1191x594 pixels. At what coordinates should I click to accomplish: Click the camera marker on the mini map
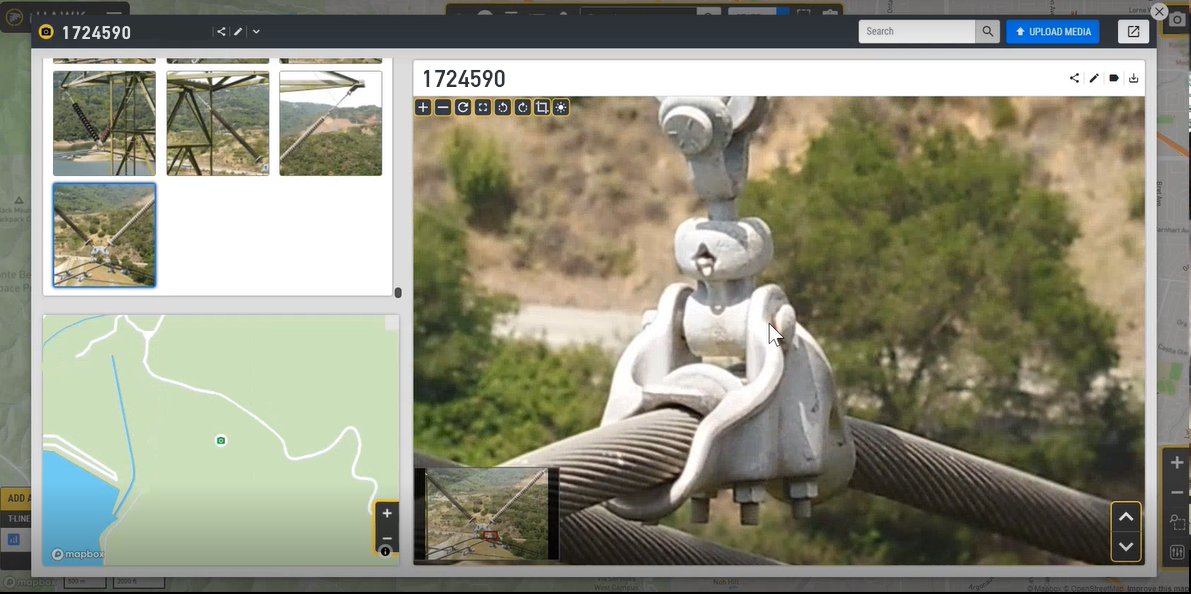(x=221, y=441)
